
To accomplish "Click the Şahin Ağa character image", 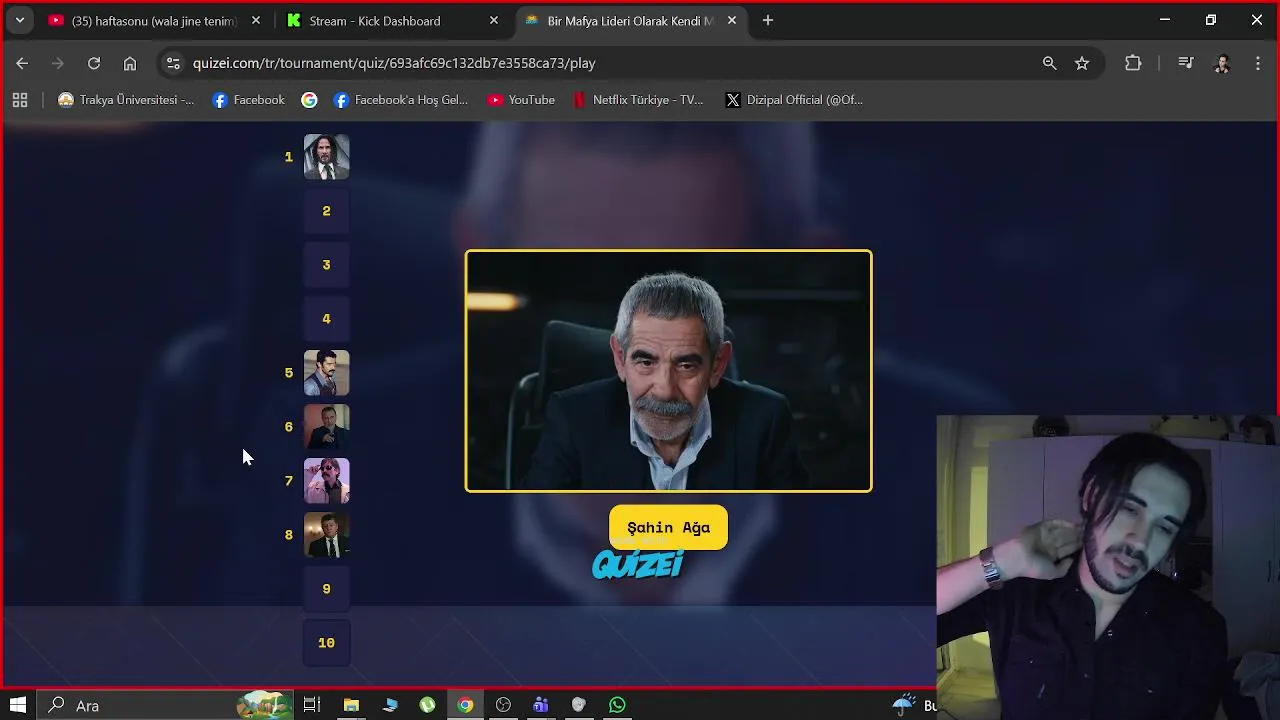I will 669,371.
